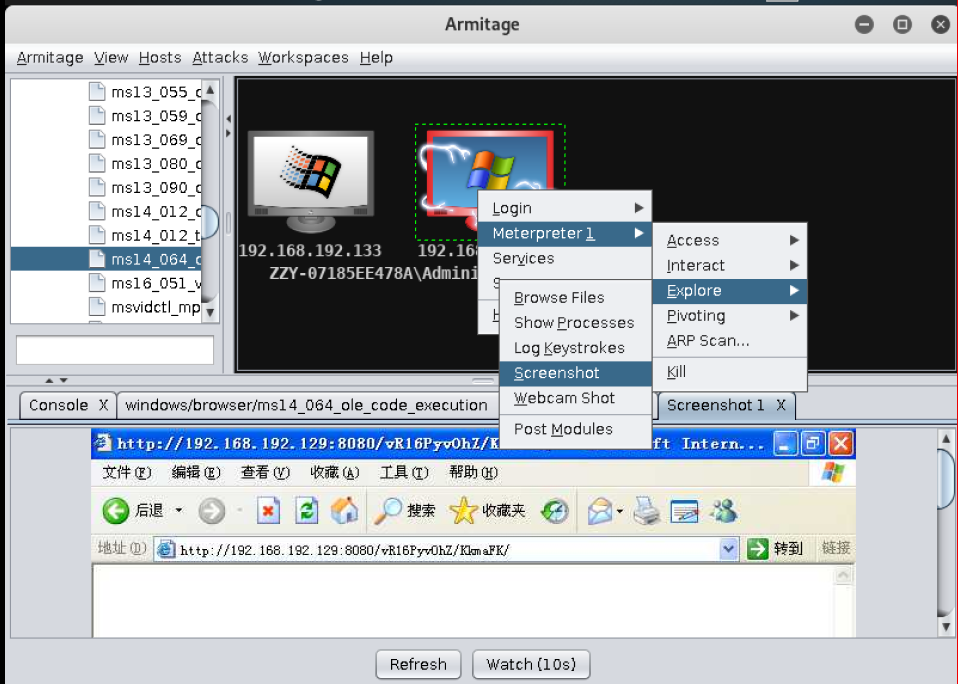Viewport: 958px width, 684px height.
Task: Open the View menu
Action: (111, 57)
